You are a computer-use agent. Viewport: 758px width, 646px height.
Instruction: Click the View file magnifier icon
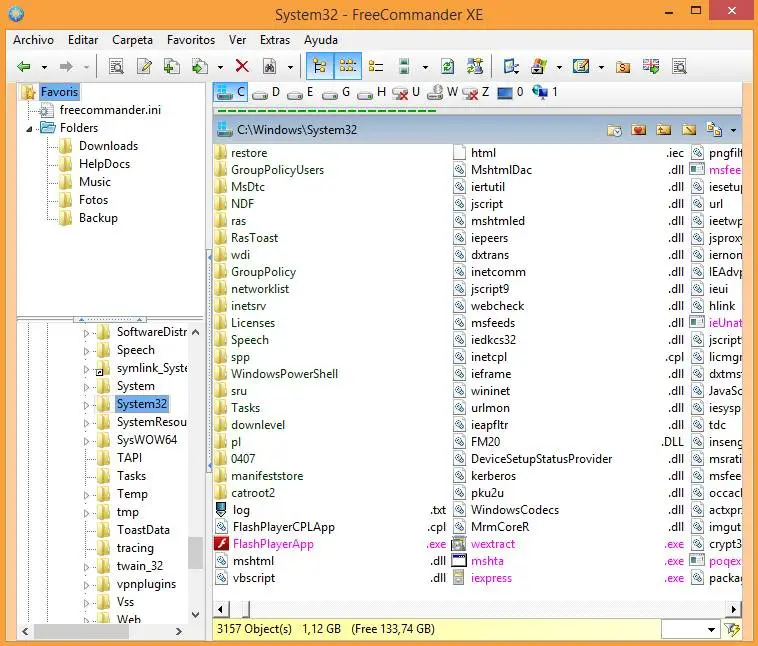click(117, 67)
